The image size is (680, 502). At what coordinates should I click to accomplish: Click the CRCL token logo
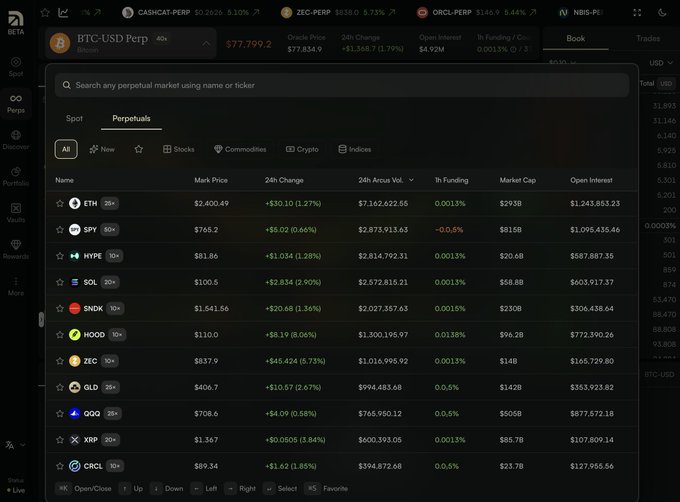[75, 466]
